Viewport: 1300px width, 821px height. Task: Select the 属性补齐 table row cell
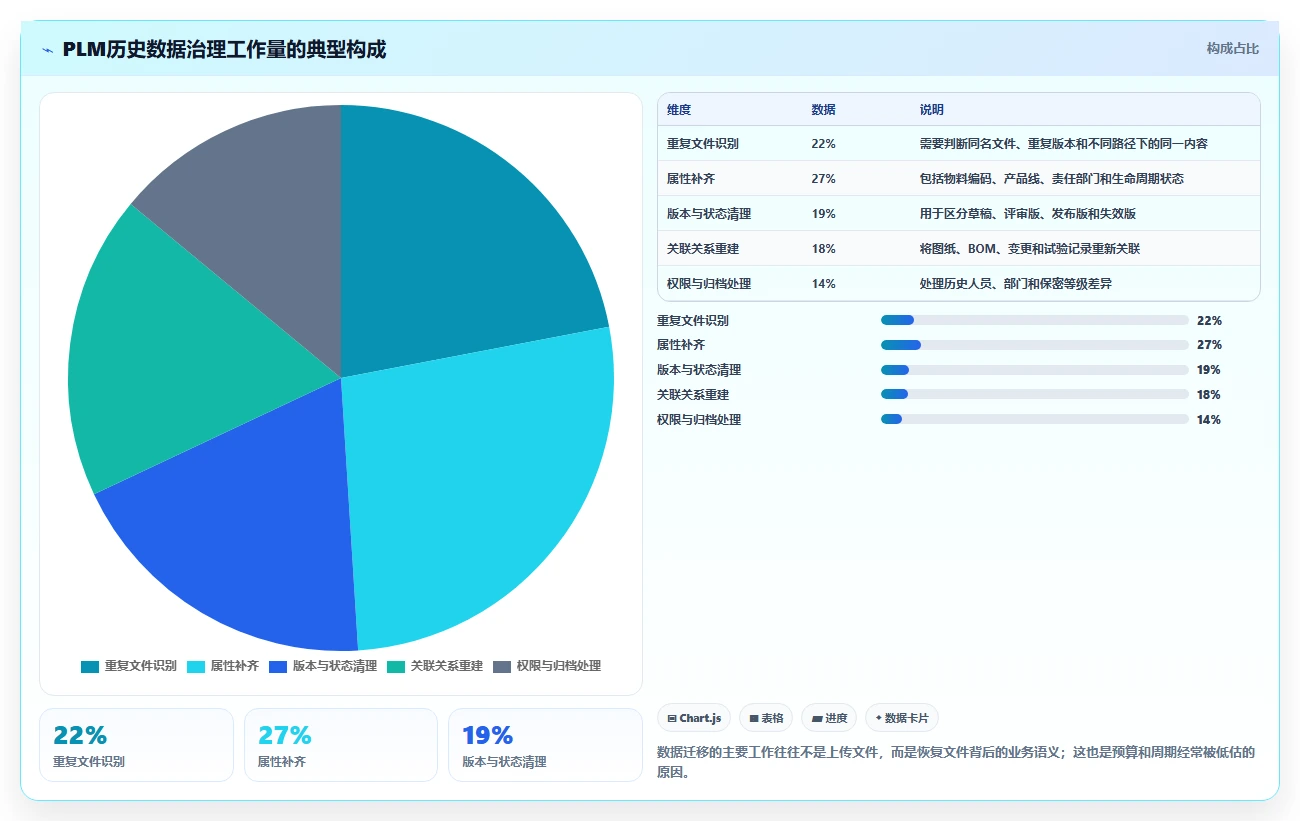(x=691, y=179)
